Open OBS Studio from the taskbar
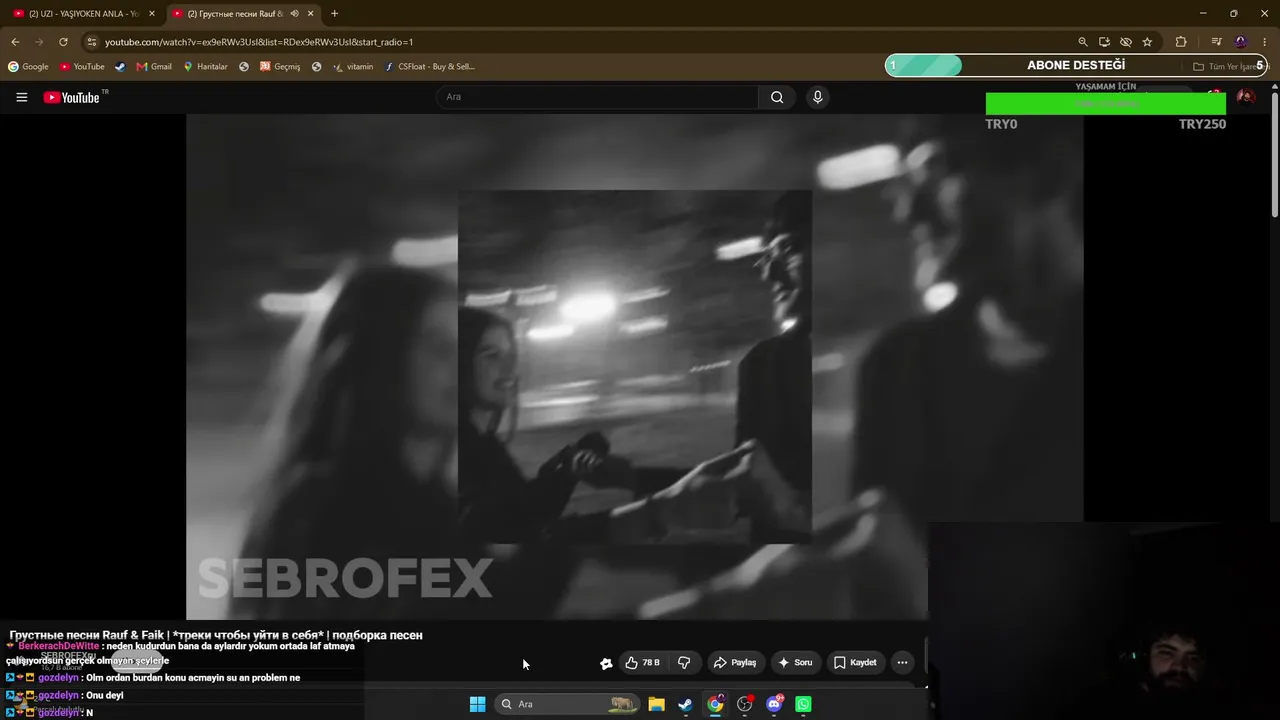 click(x=745, y=704)
